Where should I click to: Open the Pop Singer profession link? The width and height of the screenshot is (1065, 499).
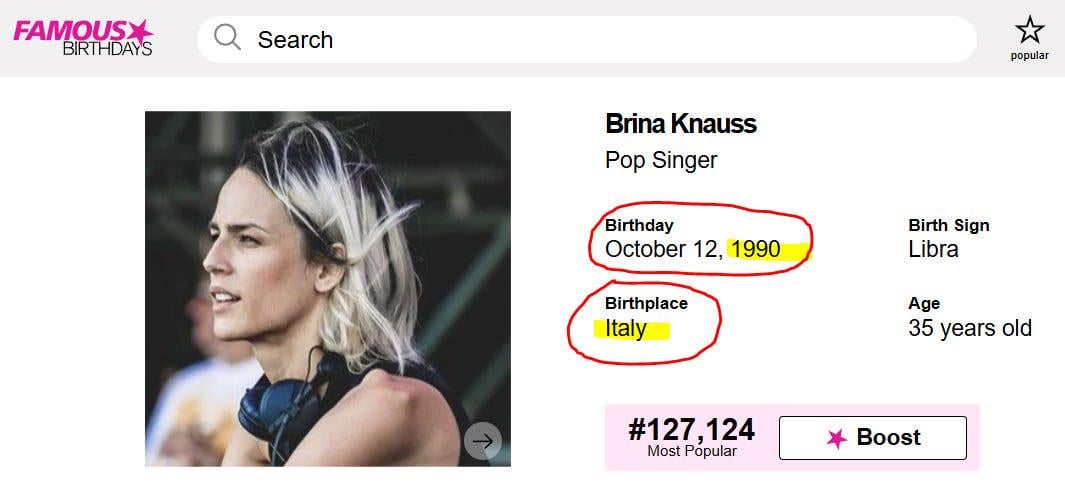point(661,160)
